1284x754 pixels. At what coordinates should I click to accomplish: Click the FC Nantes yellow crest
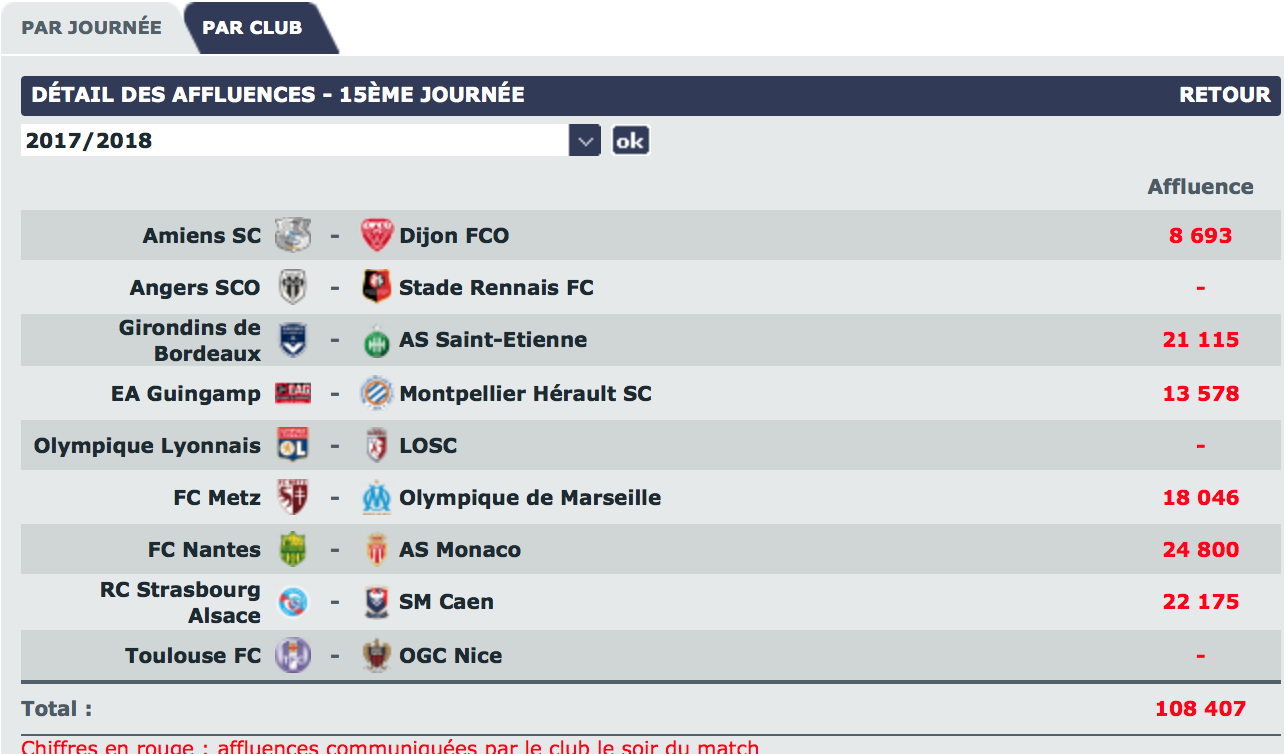click(x=293, y=549)
